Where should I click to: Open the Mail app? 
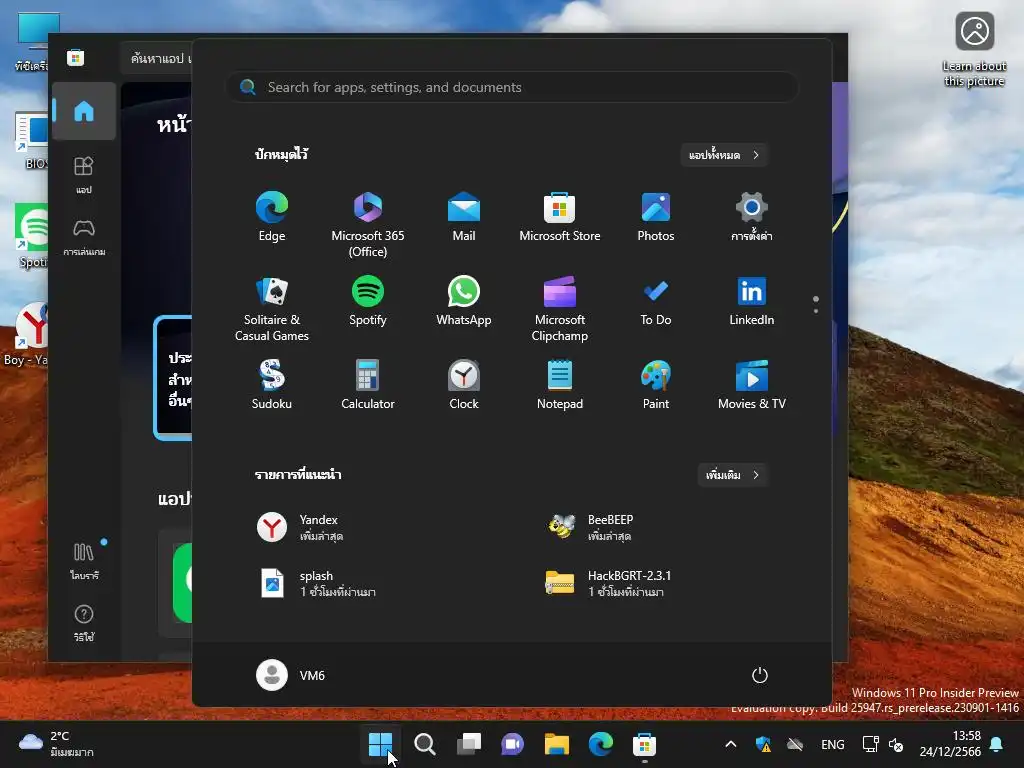coord(464,217)
